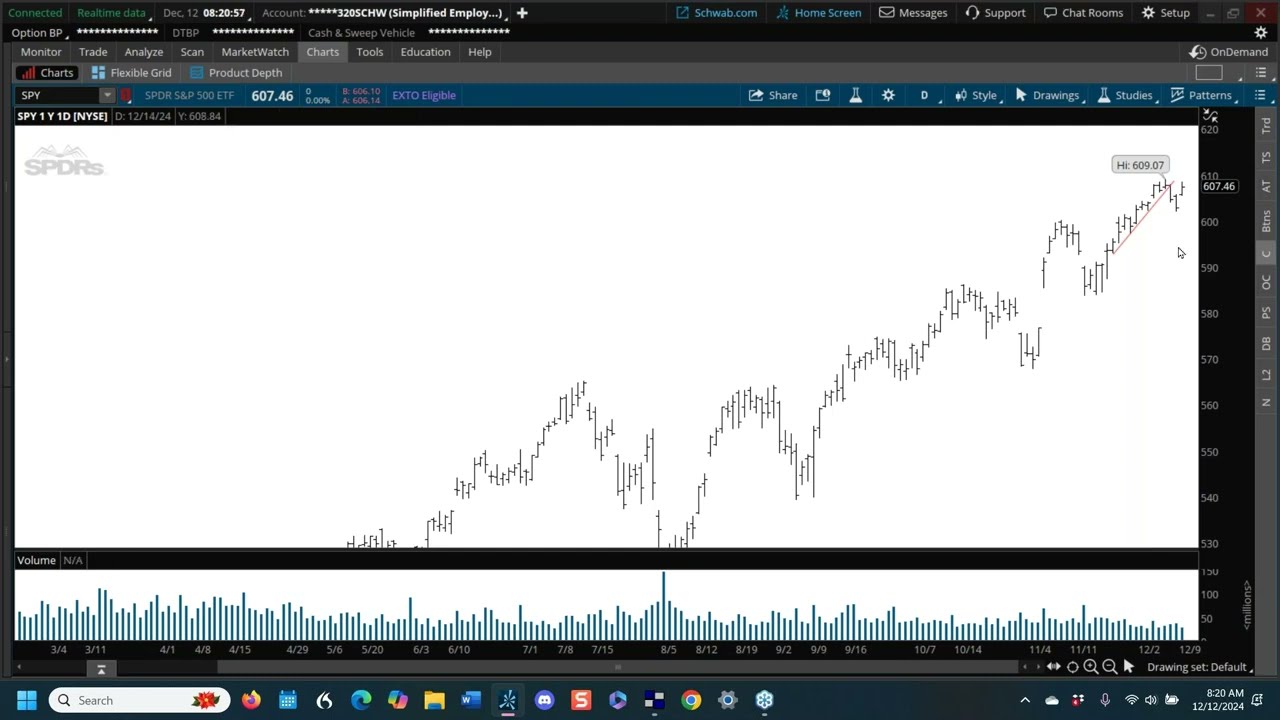This screenshot has height=720, width=1280.
Task: Open File Explorer from the taskbar
Action: coord(434,700)
